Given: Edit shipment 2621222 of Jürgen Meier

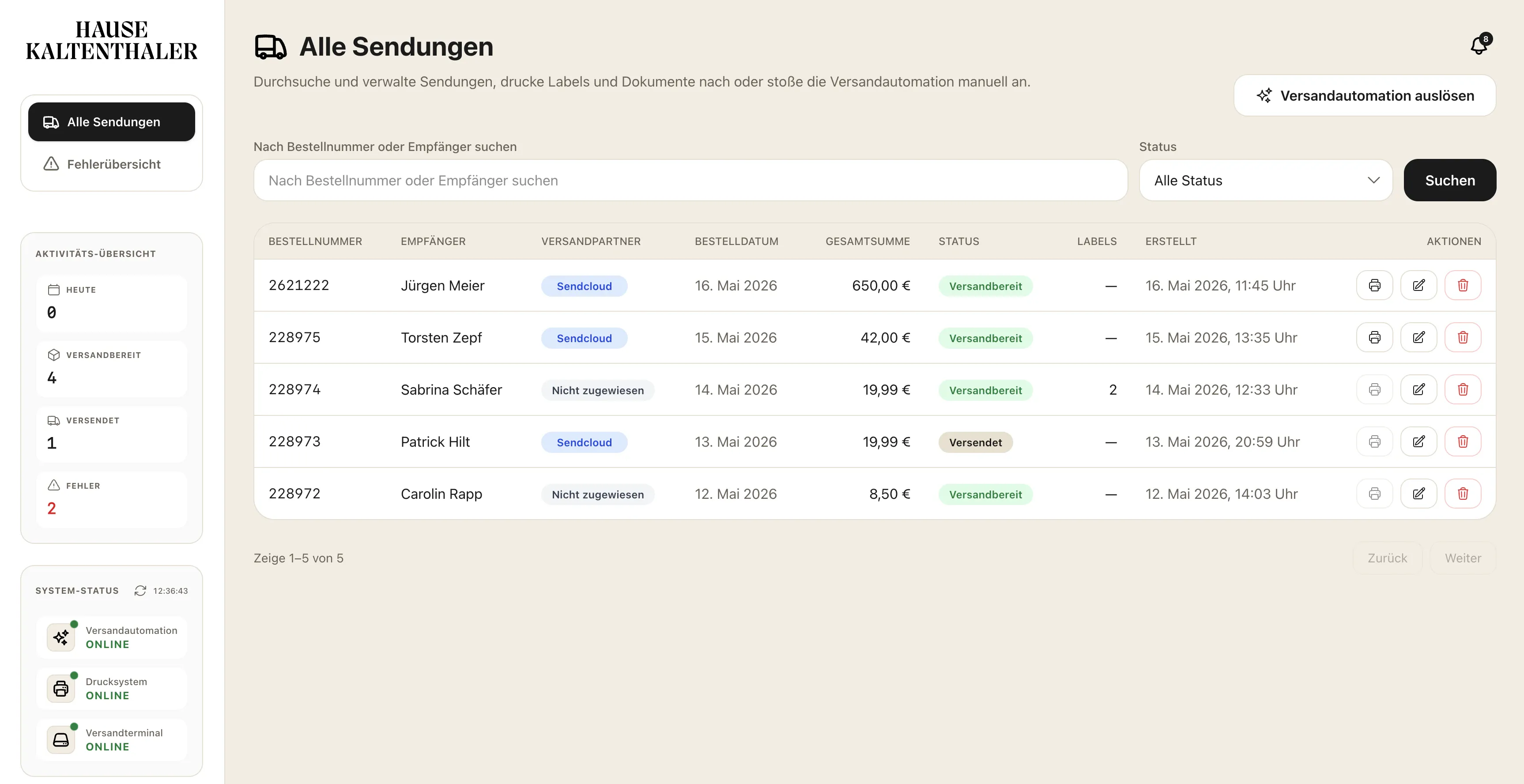Looking at the screenshot, I should click(1418, 285).
